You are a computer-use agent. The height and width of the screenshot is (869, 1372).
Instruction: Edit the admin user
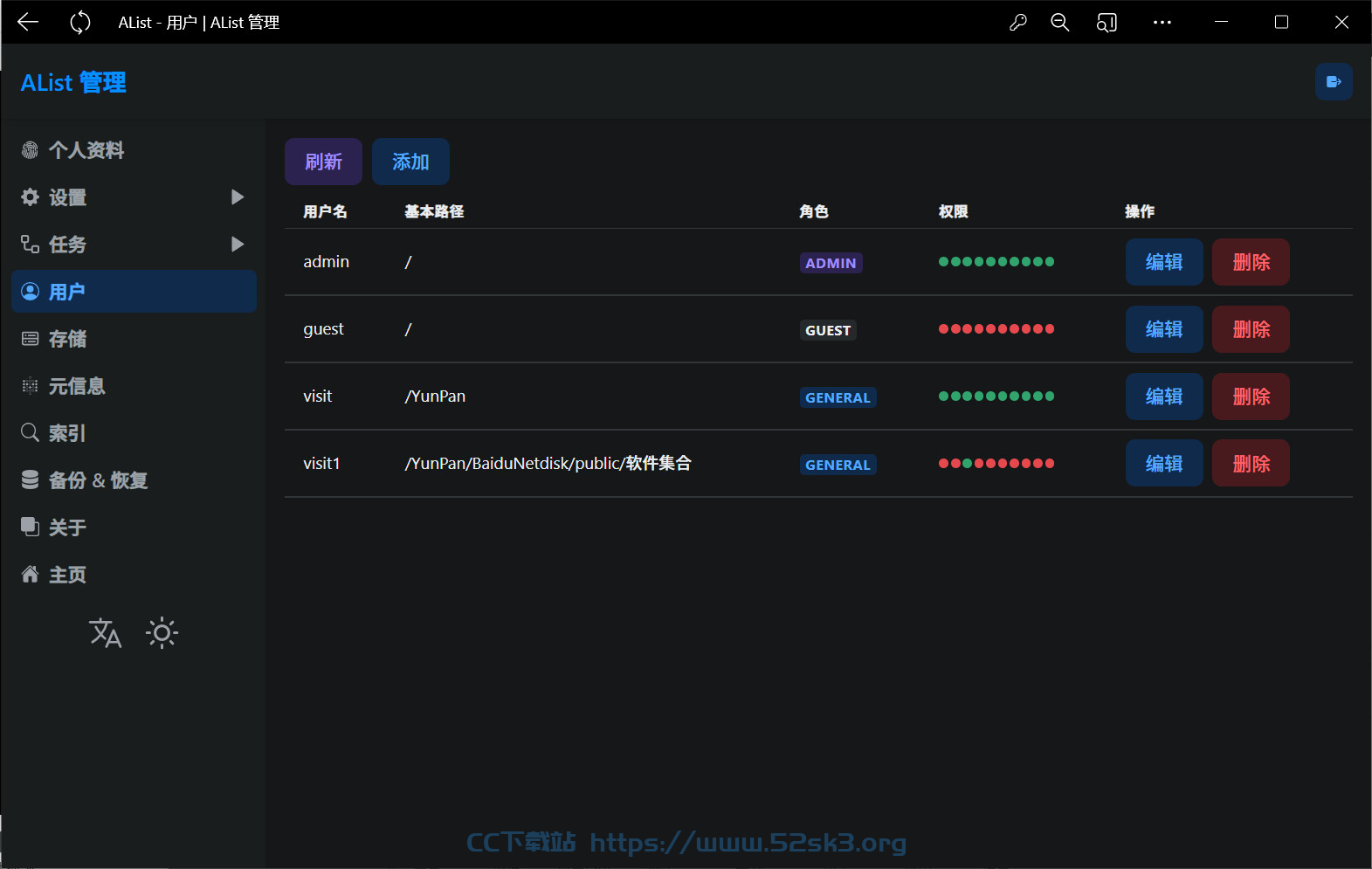tap(1164, 262)
